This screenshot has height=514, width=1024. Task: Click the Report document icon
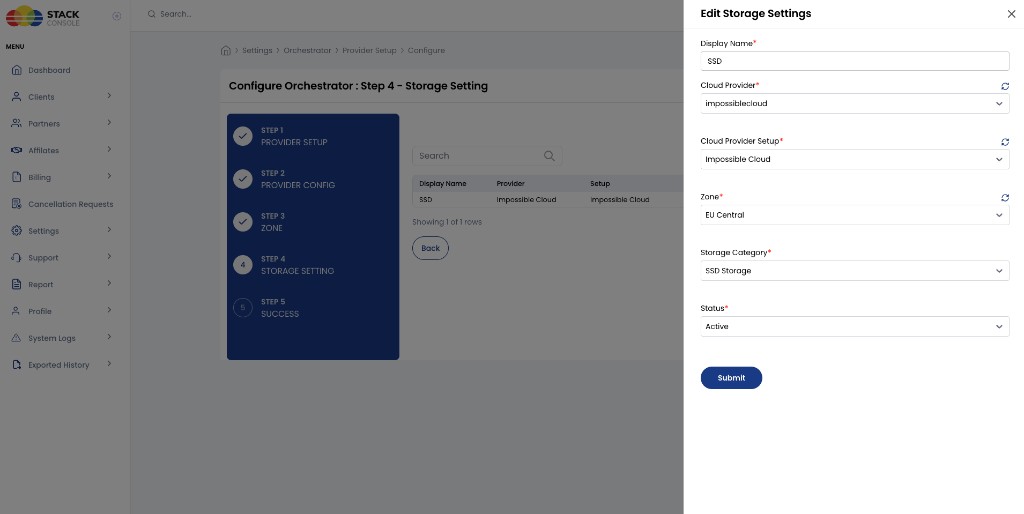pos(17,284)
